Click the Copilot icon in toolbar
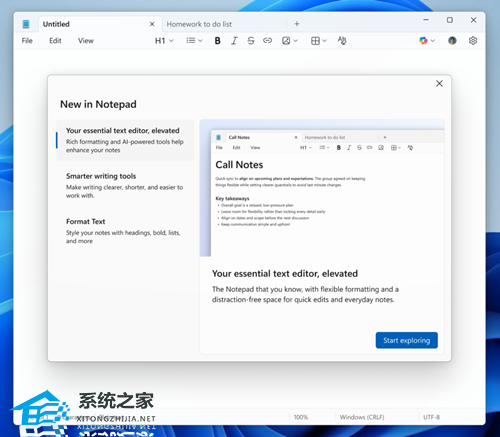 [423, 41]
